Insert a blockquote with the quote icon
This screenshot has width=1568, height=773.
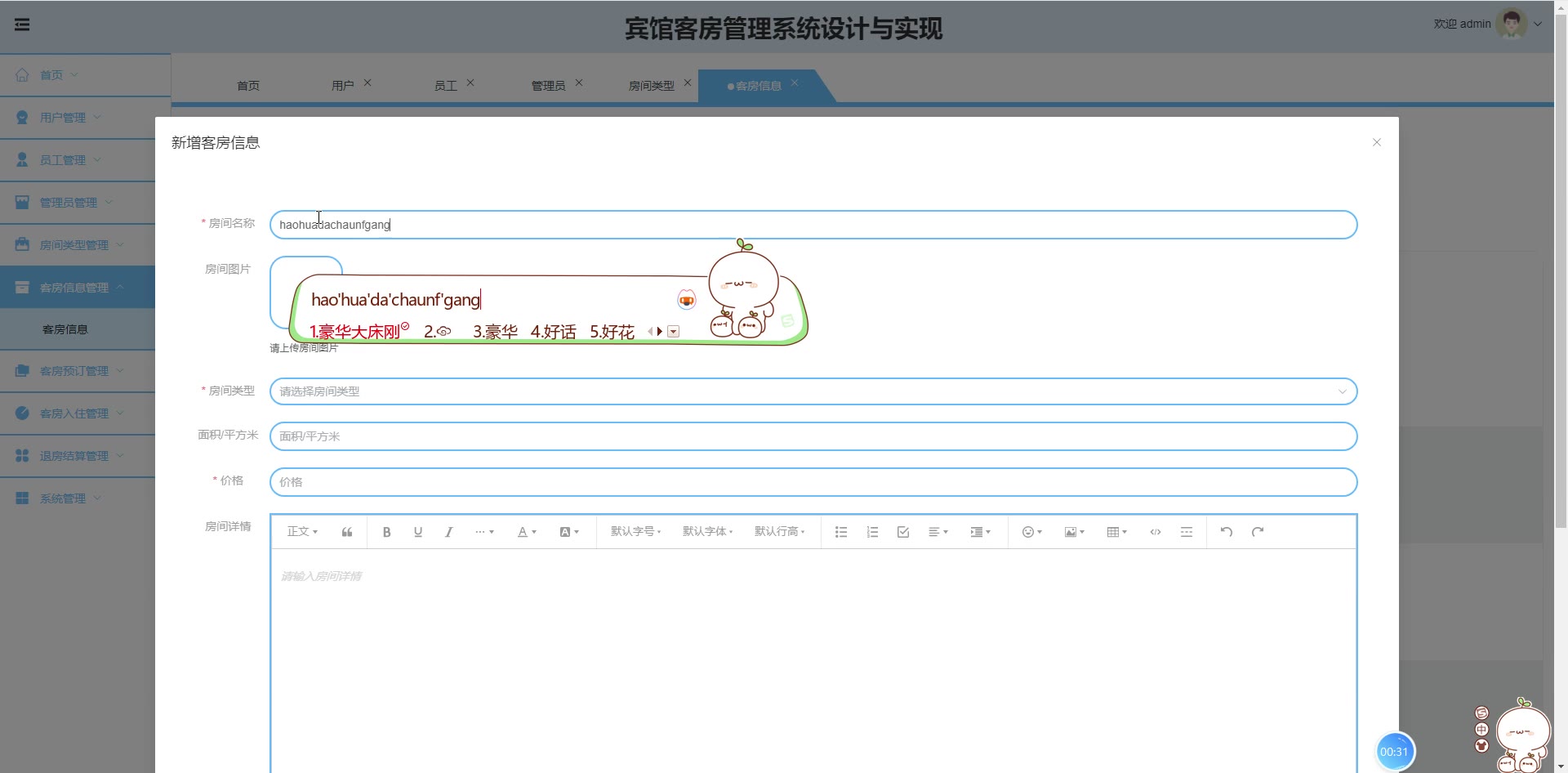coord(347,532)
